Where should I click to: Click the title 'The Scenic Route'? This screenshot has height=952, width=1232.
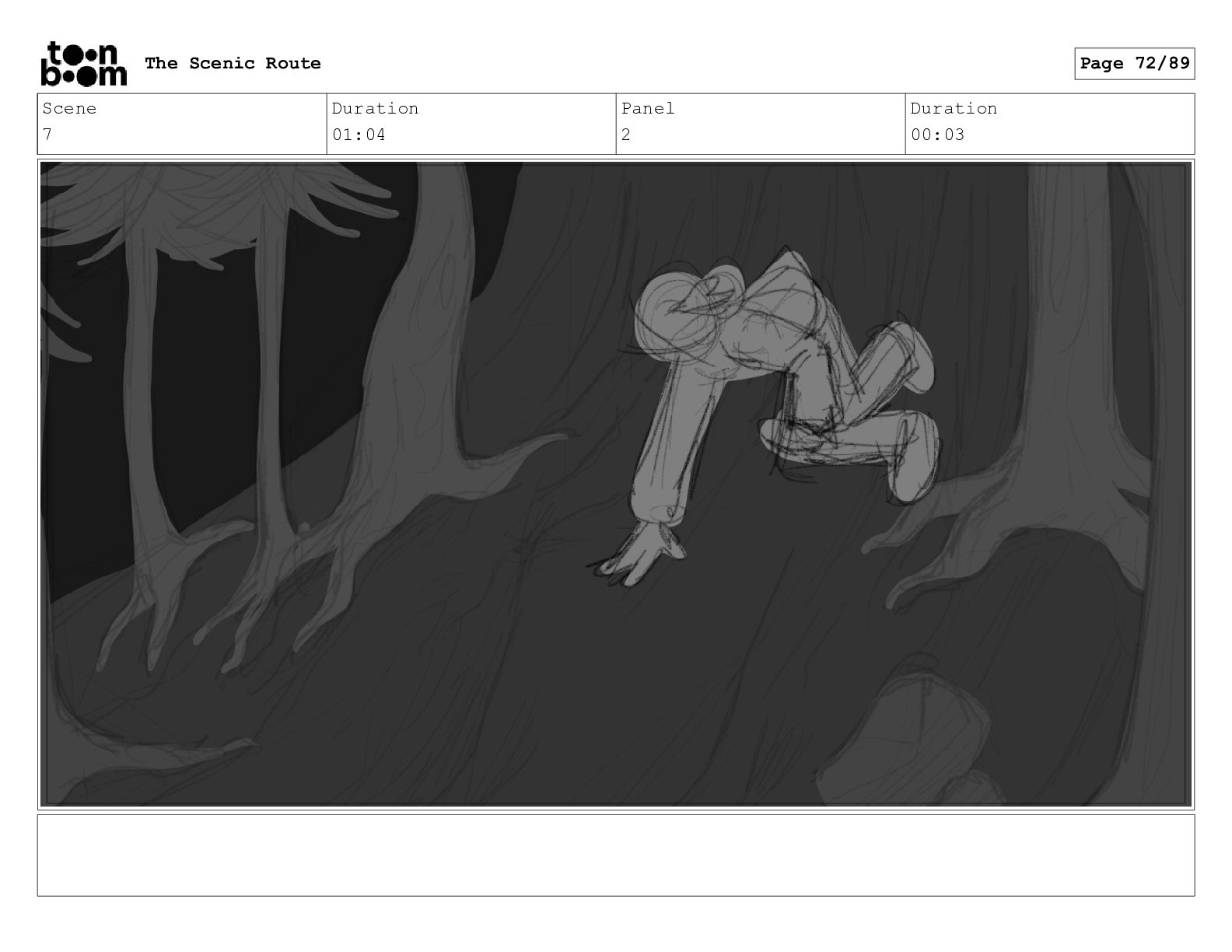tap(233, 63)
